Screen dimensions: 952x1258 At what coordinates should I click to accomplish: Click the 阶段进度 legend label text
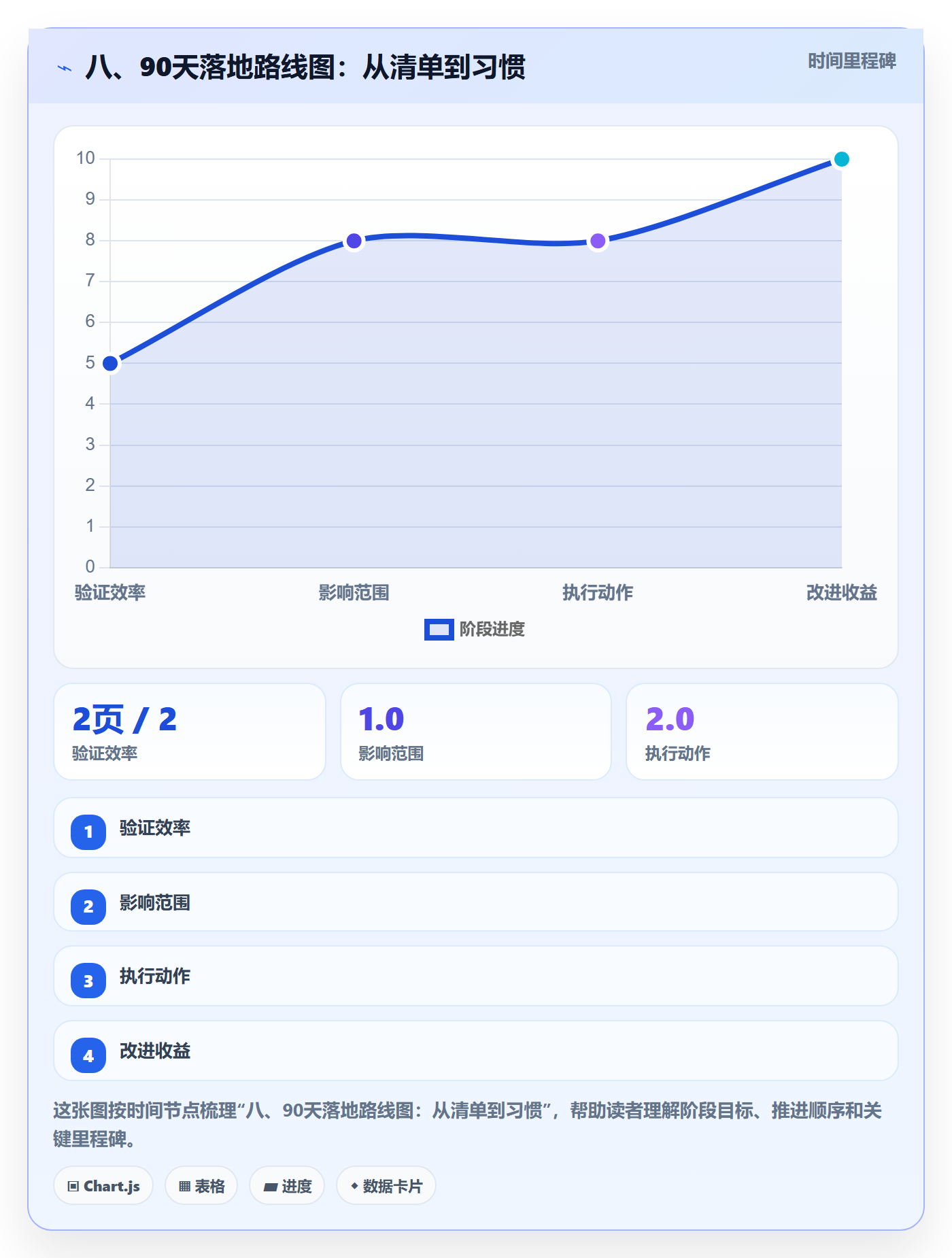[492, 630]
